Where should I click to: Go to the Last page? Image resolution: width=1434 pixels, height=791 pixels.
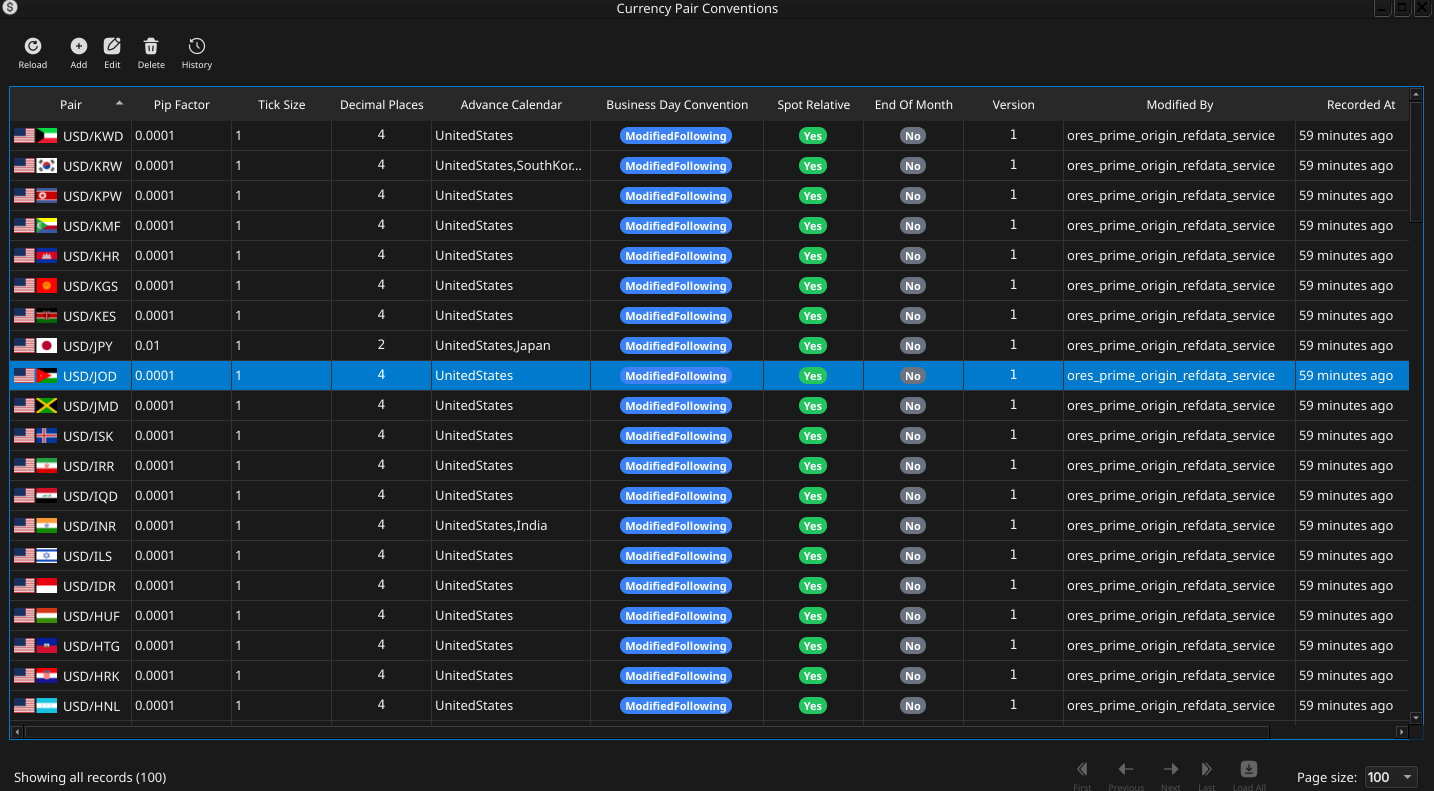(1207, 775)
